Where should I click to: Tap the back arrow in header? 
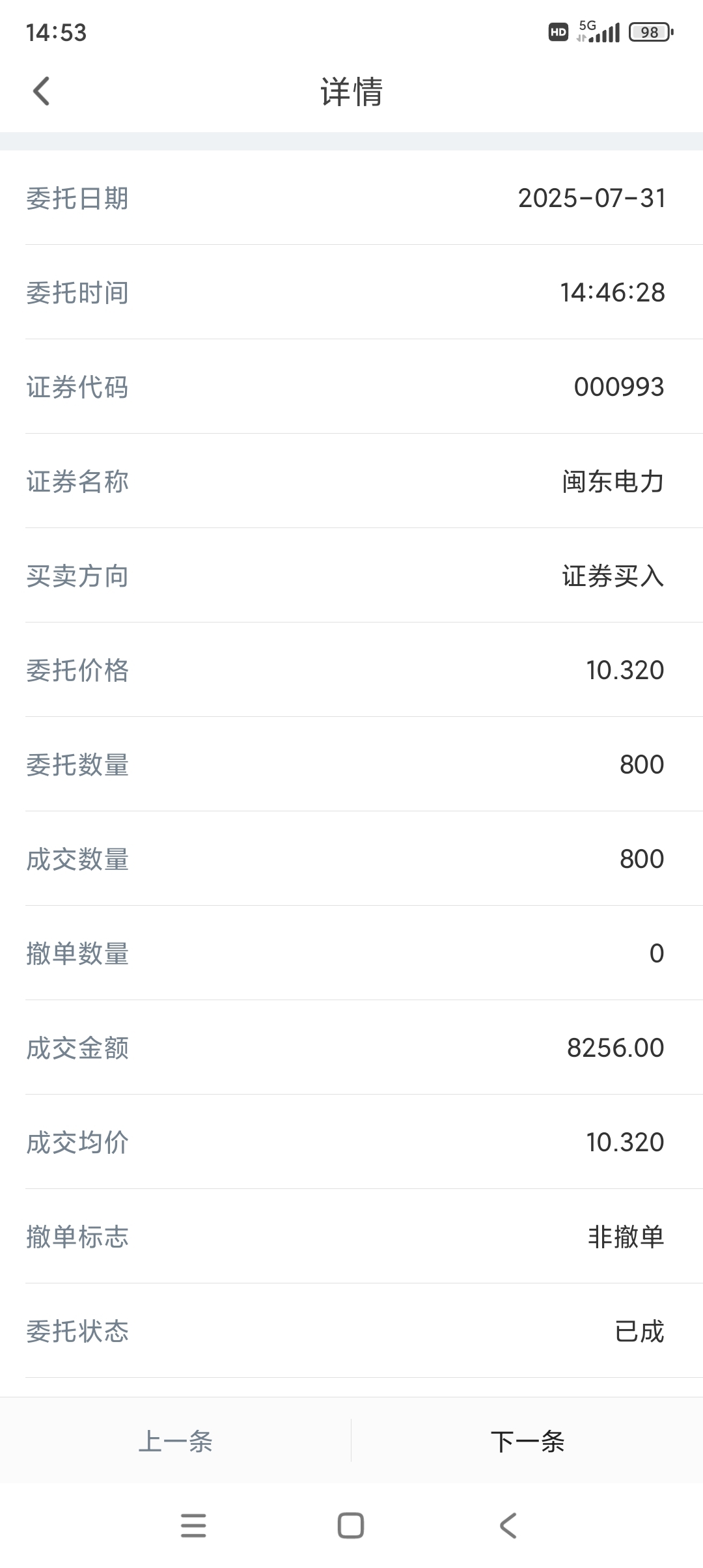(x=41, y=91)
